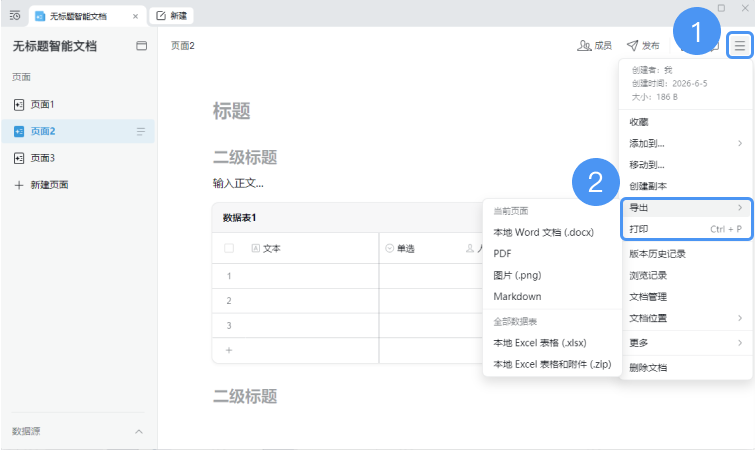
Task: Open the hamburger menu icon at top right
Action: coord(740,46)
